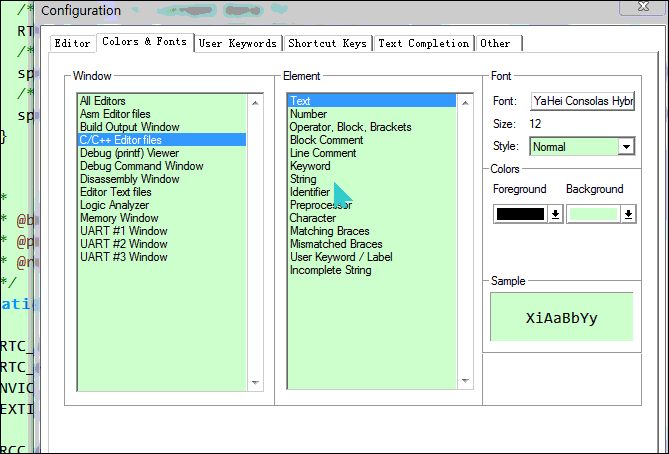Image resolution: width=669 pixels, height=454 pixels.
Task: Select Matching Braces element
Action: pyautogui.click(x=372, y=231)
